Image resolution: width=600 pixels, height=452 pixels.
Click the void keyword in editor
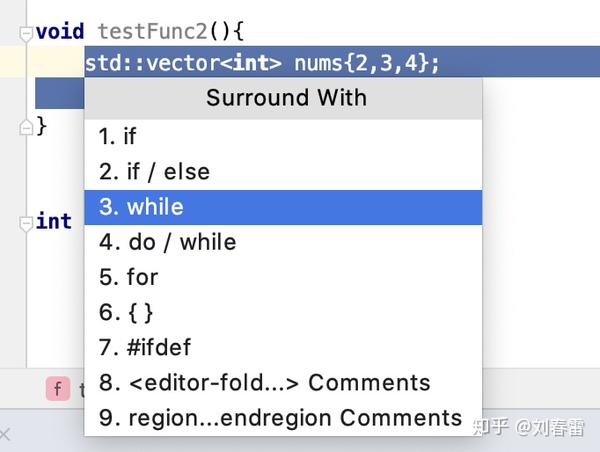click(x=59, y=32)
